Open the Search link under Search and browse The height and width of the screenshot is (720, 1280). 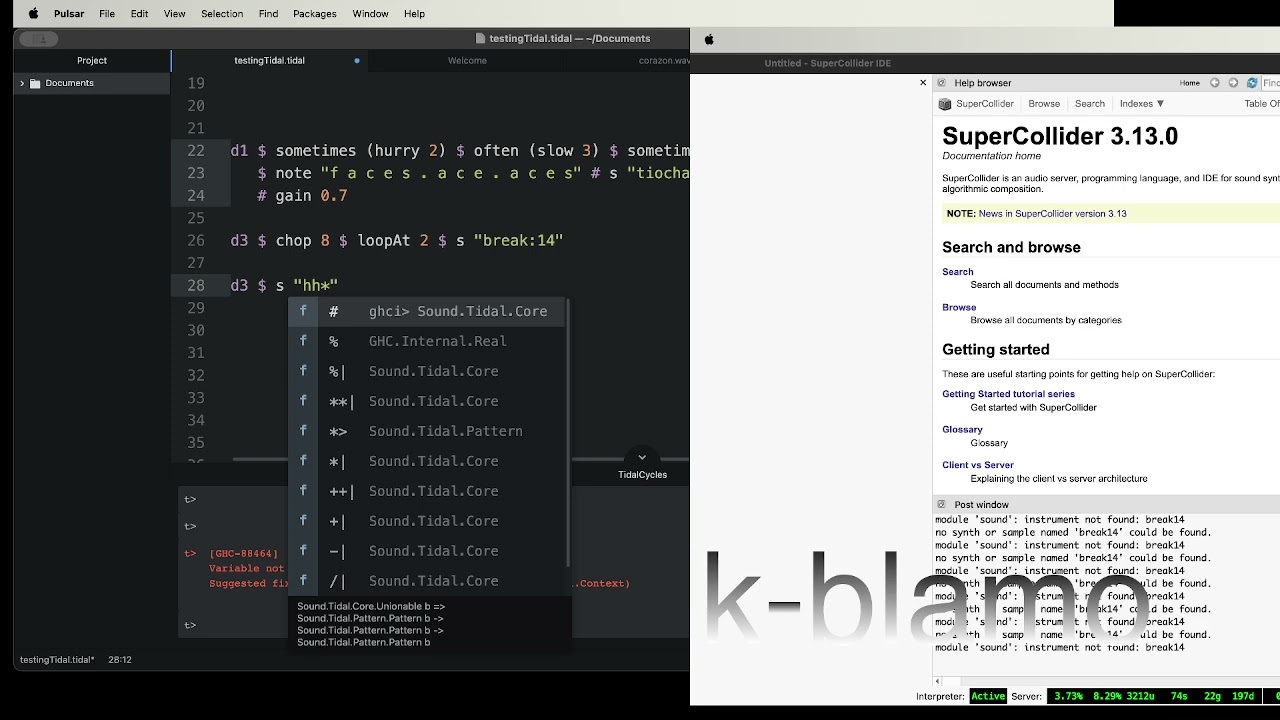click(x=957, y=272)
